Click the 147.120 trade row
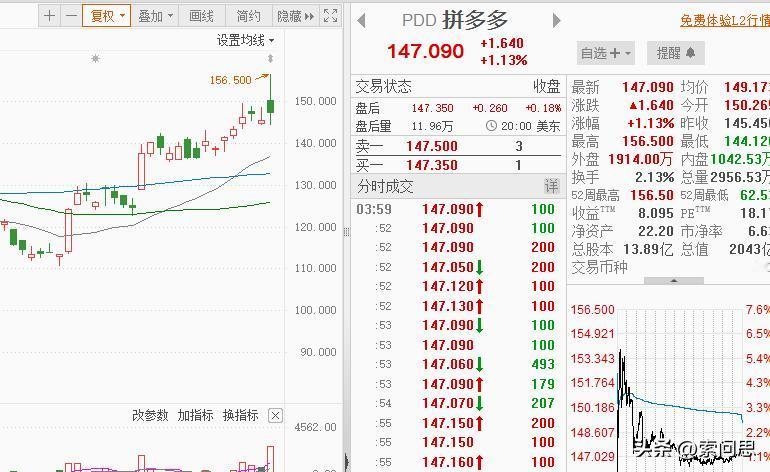The width and height of the screenshot is (770, 472). click(458, 286)
